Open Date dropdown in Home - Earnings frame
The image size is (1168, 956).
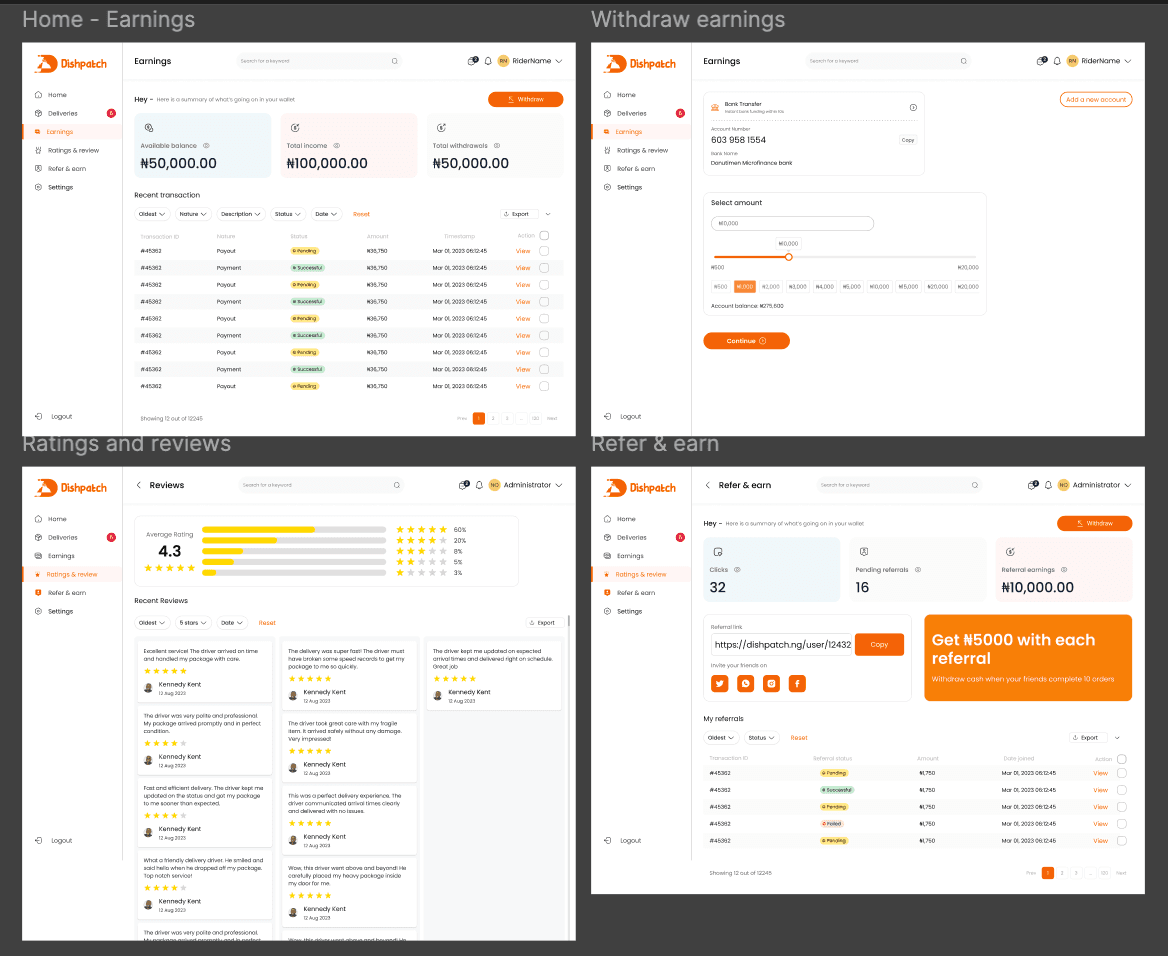(x=326, y=214)
